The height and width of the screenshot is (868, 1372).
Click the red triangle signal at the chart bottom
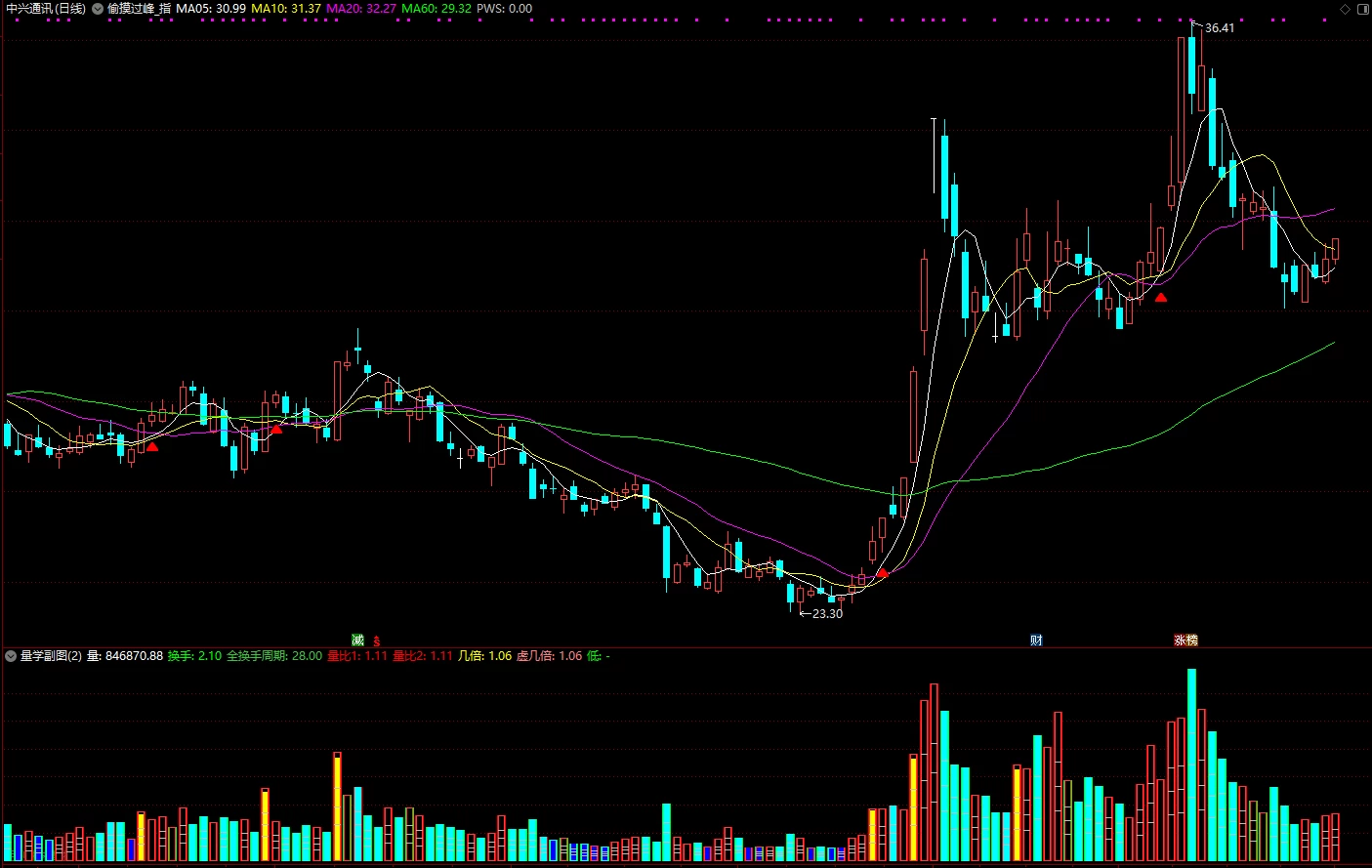pyautogui.click(x=883, y=573)
